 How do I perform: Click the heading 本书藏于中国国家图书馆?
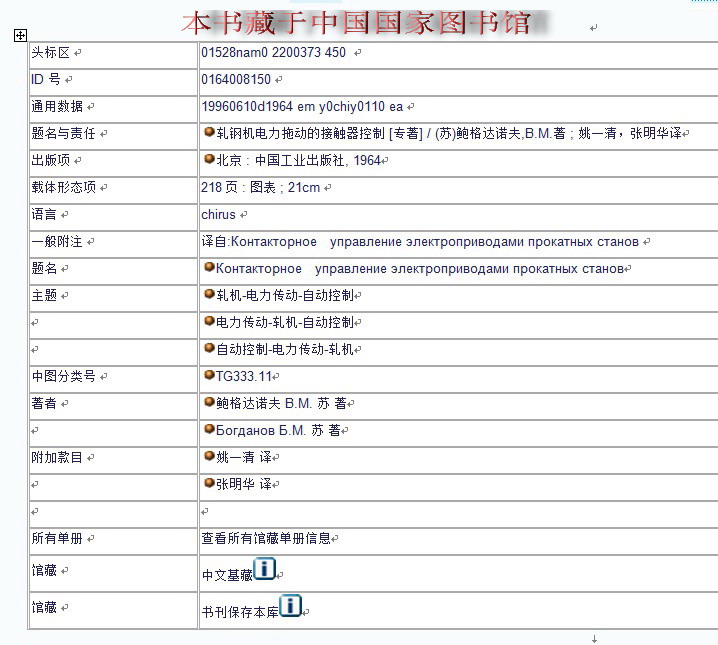coord(357,23)
